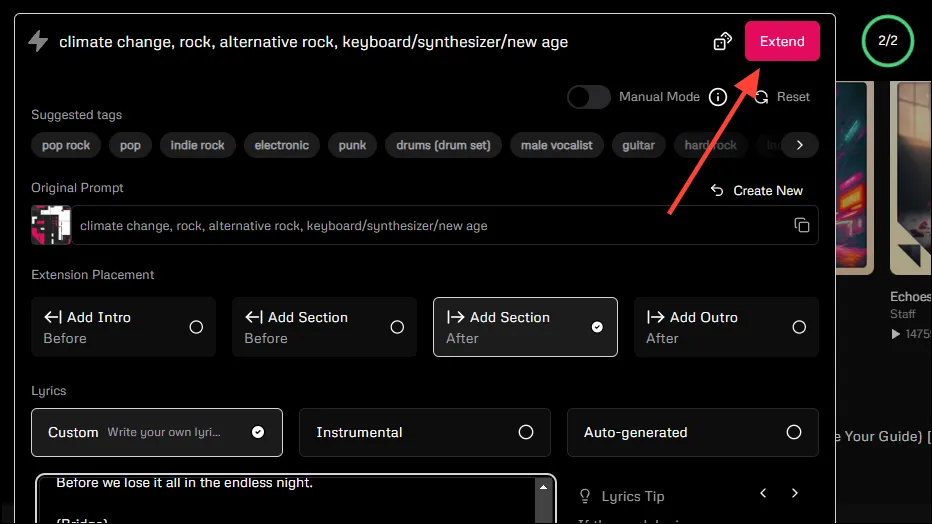Copy the original prompt with copy icon
The image size is (932, 524).
pos(802,225)
